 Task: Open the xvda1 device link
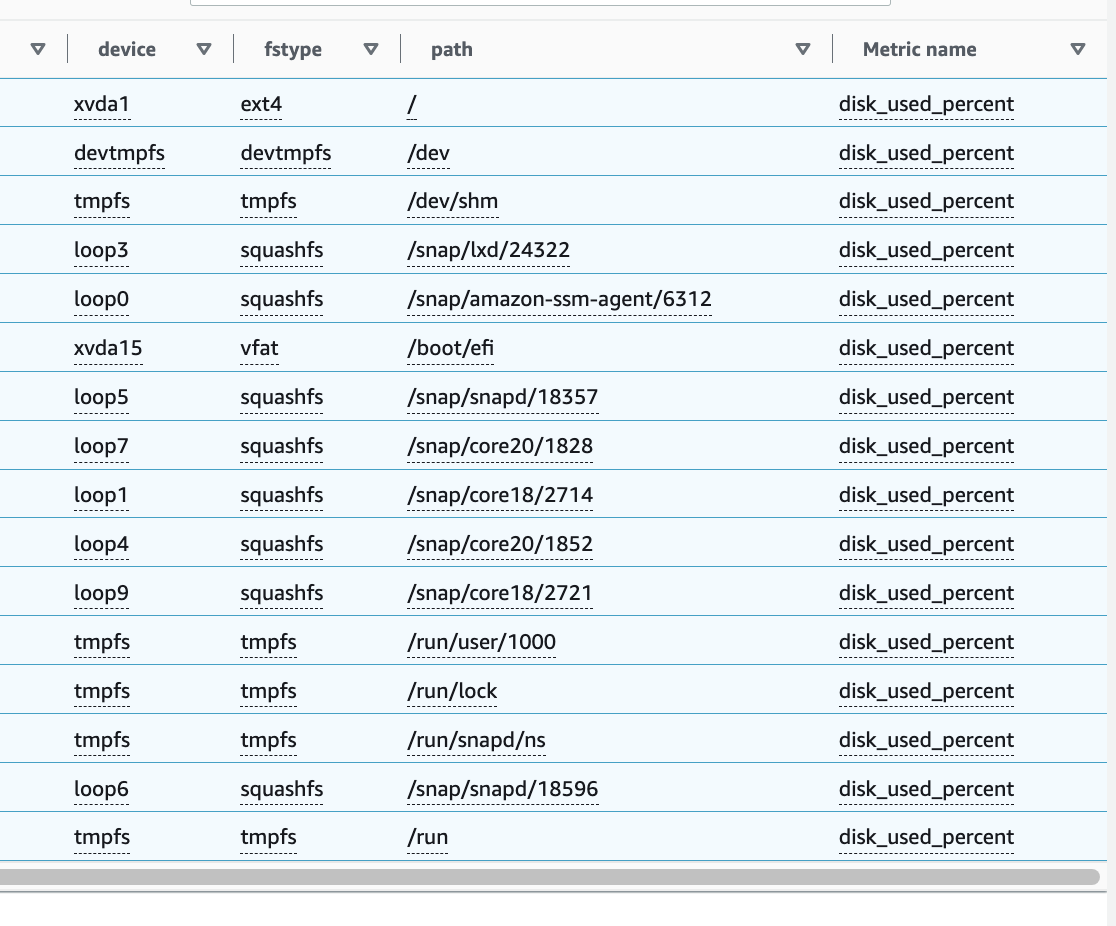pyautogui.click(x=102, y=103)
